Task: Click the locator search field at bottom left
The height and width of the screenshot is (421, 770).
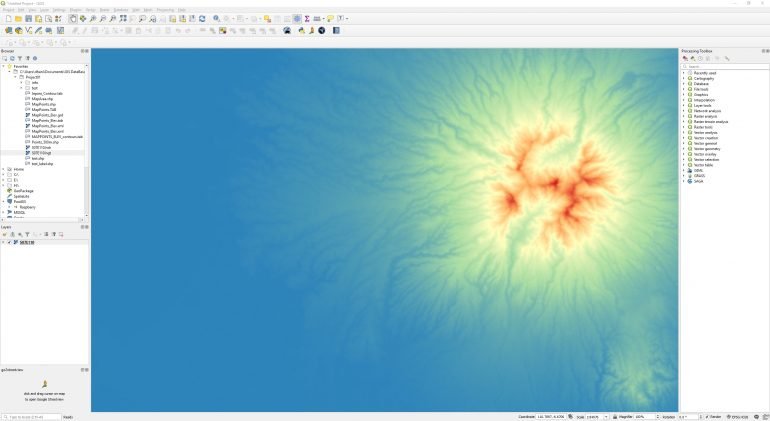Action: (x=30, y=417)
